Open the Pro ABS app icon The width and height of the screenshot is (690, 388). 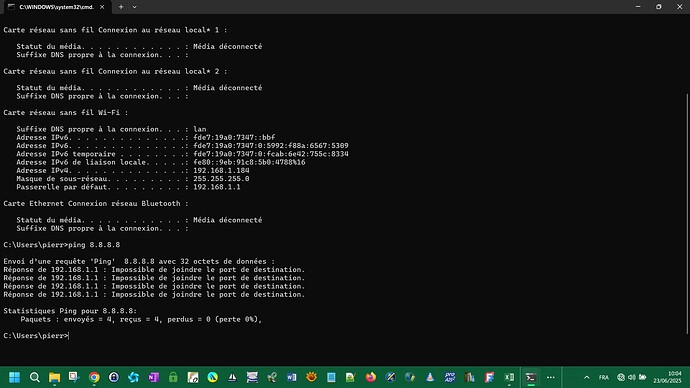pyautogui.click(x=450, y=377)
